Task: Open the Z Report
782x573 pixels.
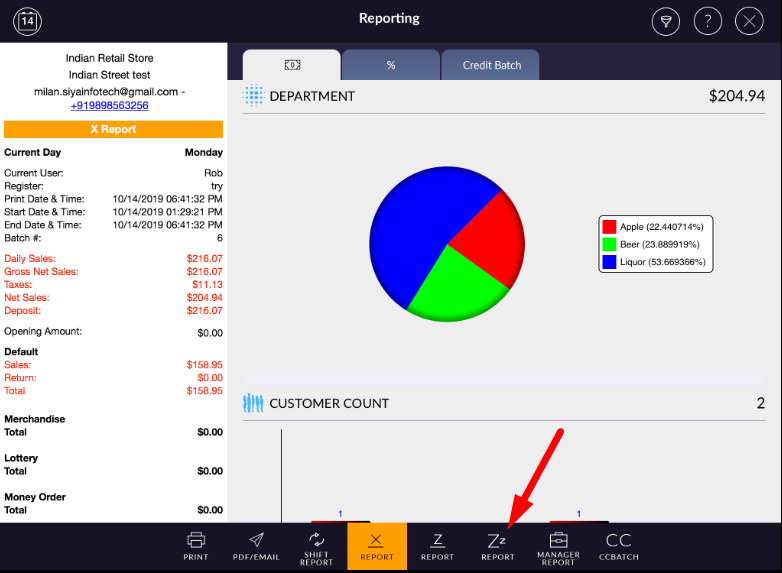Action: click(437, 546)
